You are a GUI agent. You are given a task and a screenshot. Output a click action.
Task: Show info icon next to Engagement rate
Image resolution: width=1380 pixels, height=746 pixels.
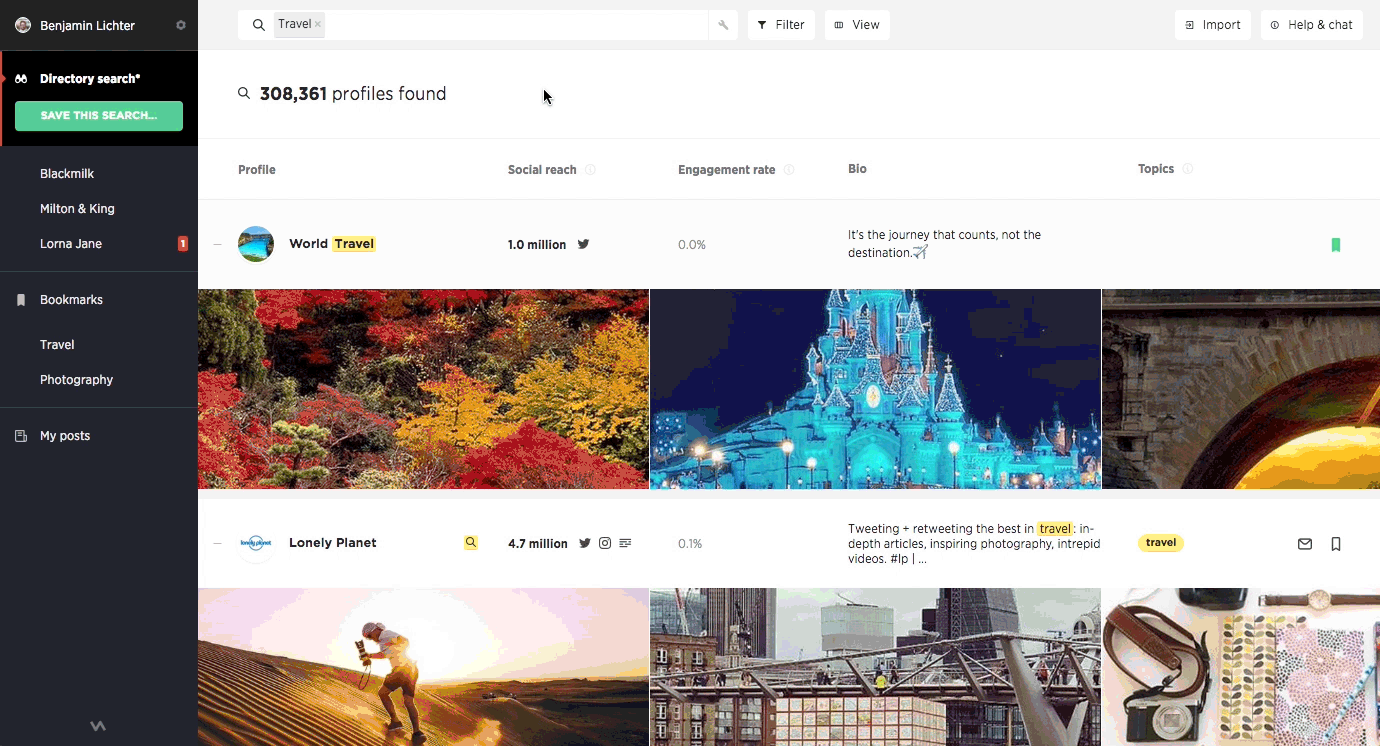[789, 170]
